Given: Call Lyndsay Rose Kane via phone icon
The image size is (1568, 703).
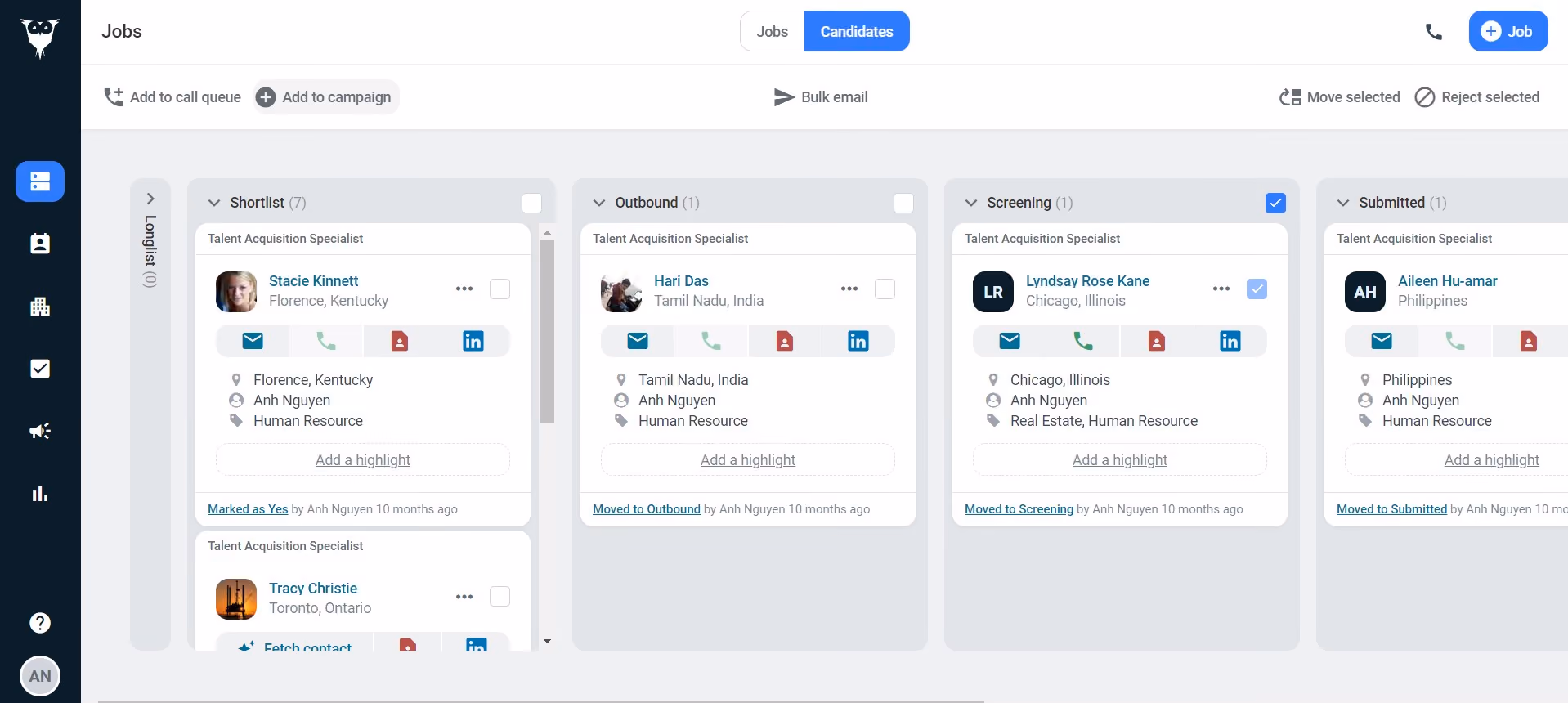Looking at the screenshot, I should pyautogui.click(x=1083, y=341).
